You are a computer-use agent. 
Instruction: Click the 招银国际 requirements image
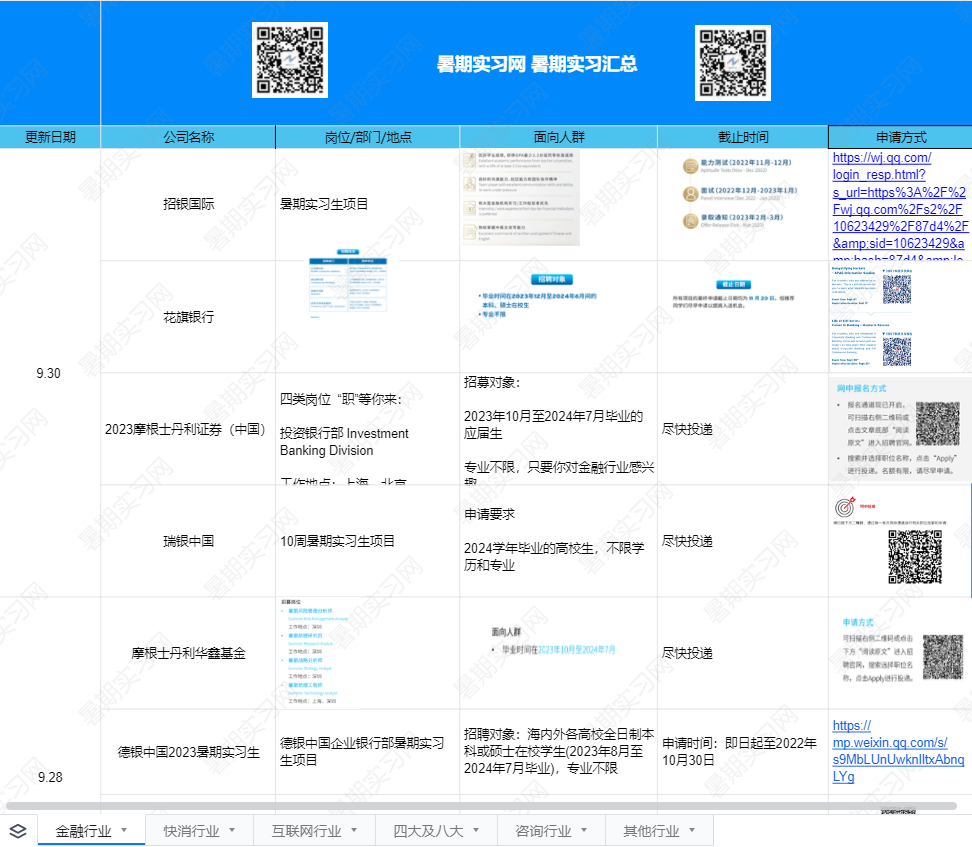[521, 197]
